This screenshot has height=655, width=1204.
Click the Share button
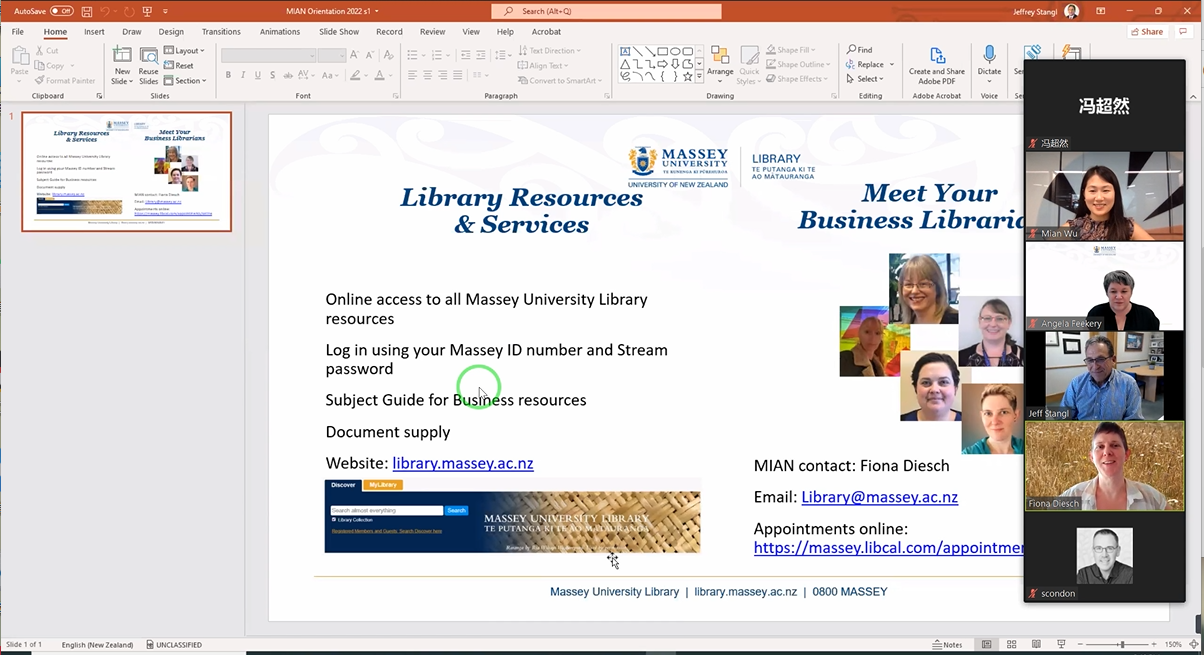(x=1147, y=32)
